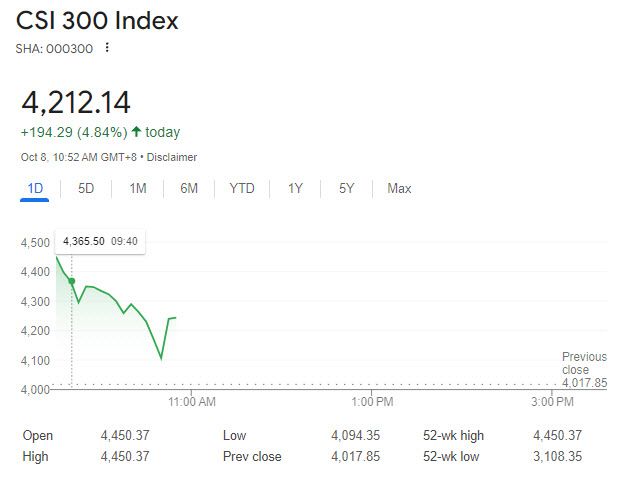This screenshot has width=635, height=477.
Task: Click the 3:00 PM axis label
Action: coord(552,401)
